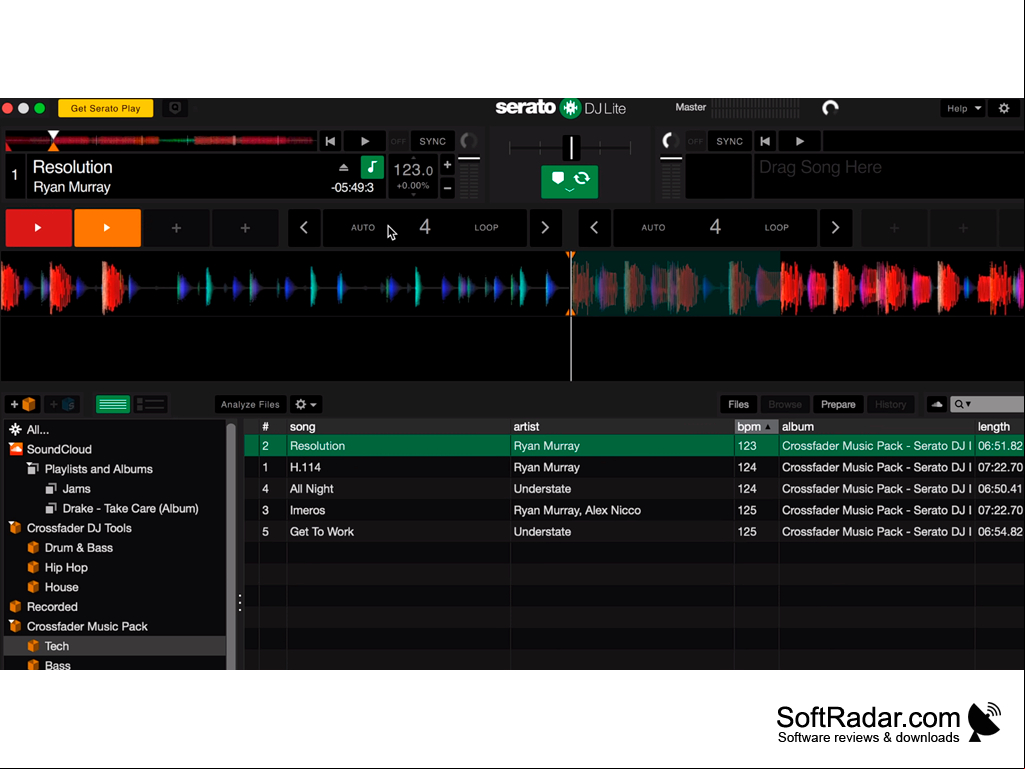Switch to album art list view
This screenshot has width=1025, height=769.
click(x=150, y=404)
